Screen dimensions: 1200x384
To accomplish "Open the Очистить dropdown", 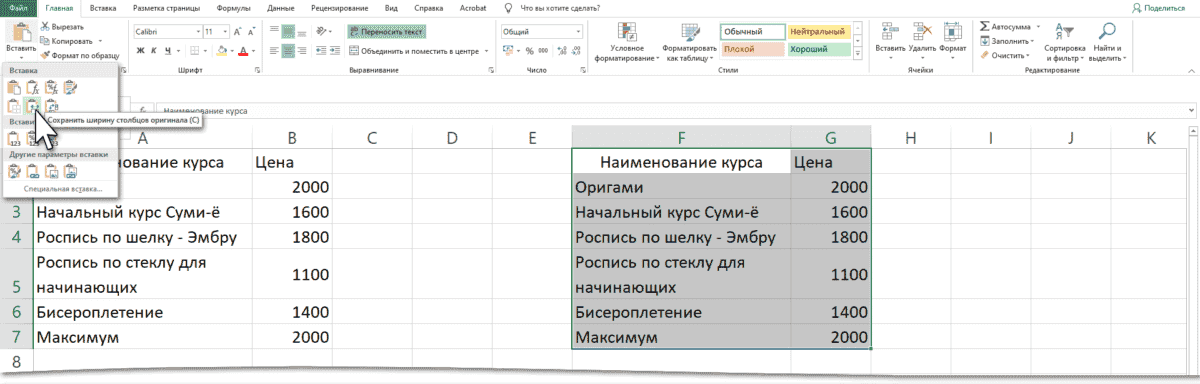I will [x=1005, y=55].
